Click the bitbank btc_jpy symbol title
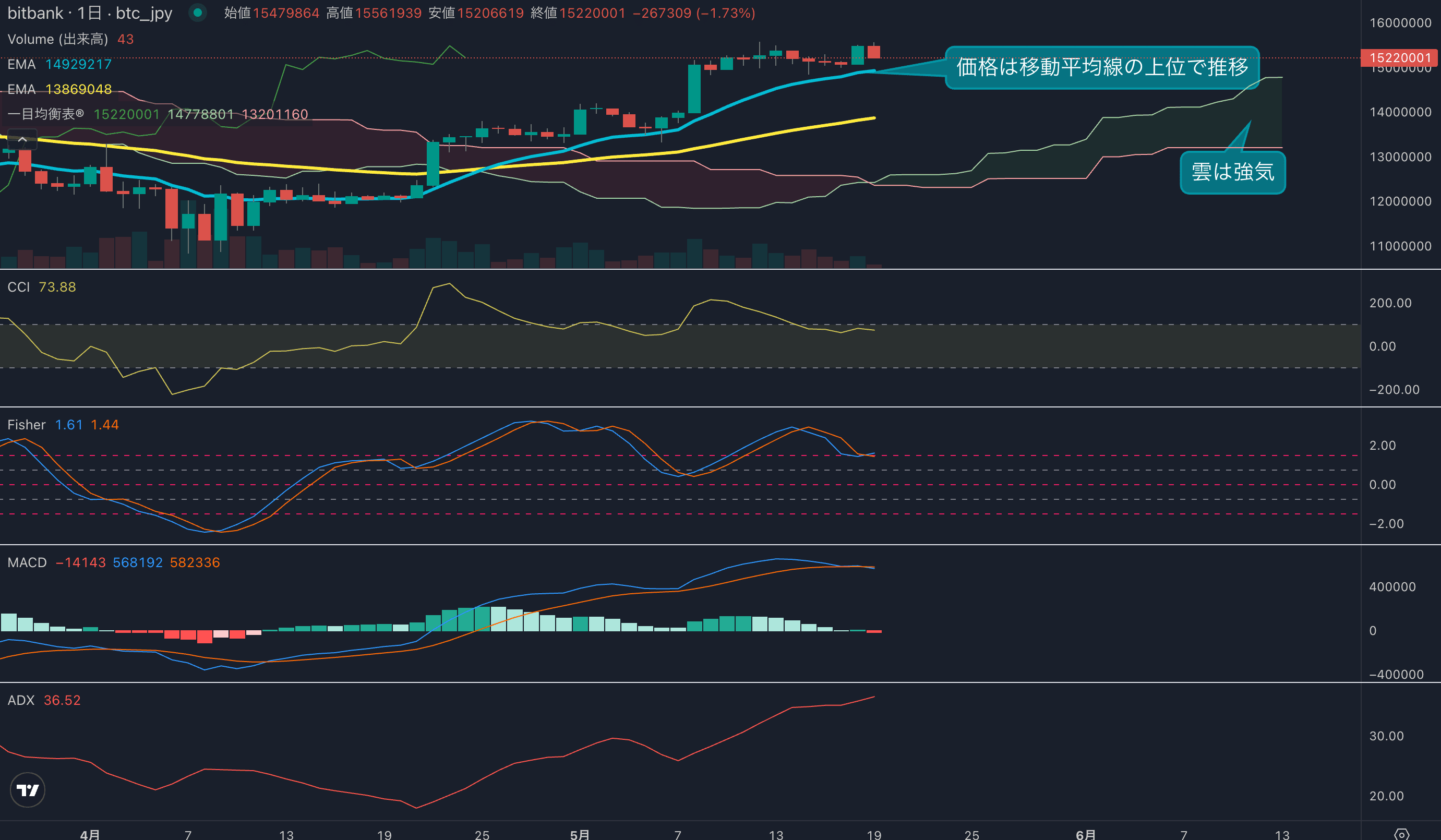 point(90,13)
